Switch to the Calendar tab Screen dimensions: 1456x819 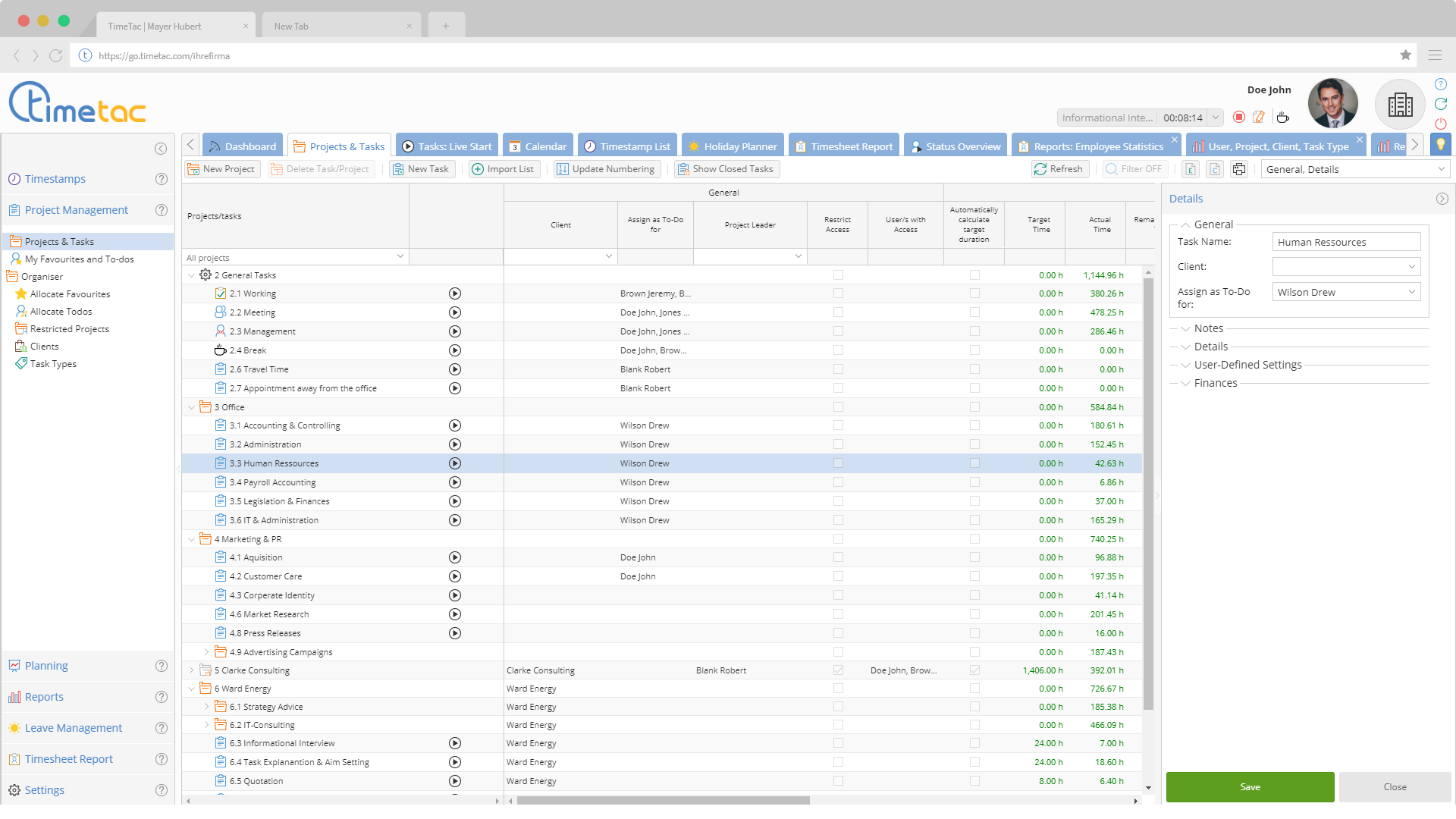click(x=538, y=145)
